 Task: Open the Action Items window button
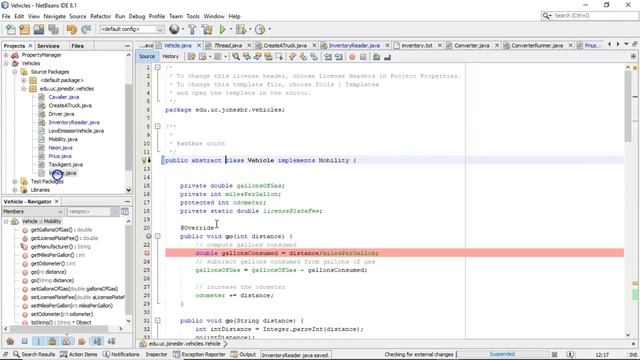pyautogui.click(x=79, y=354)
